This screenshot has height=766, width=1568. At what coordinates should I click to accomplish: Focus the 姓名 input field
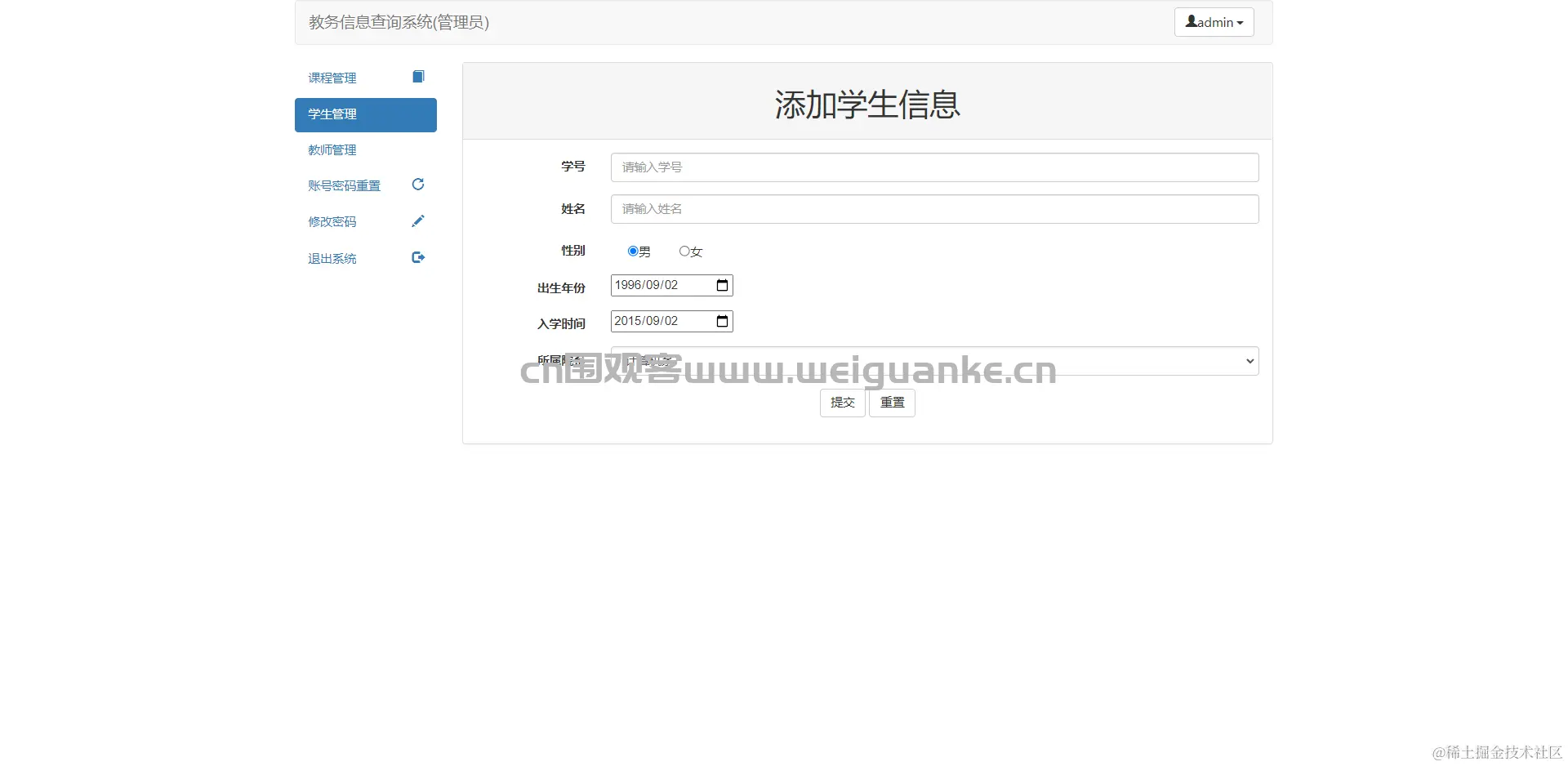point(934,209)
